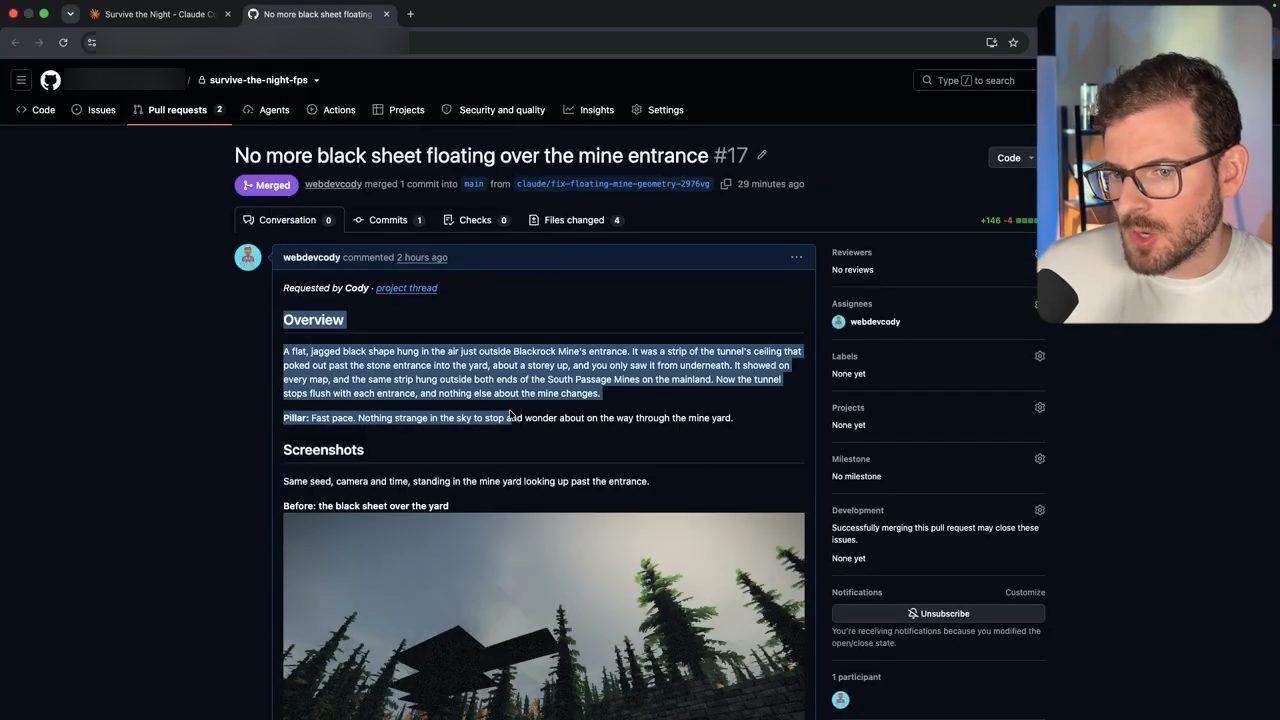
Task: Switch to the Files changed tab
Action: (576, 220)
